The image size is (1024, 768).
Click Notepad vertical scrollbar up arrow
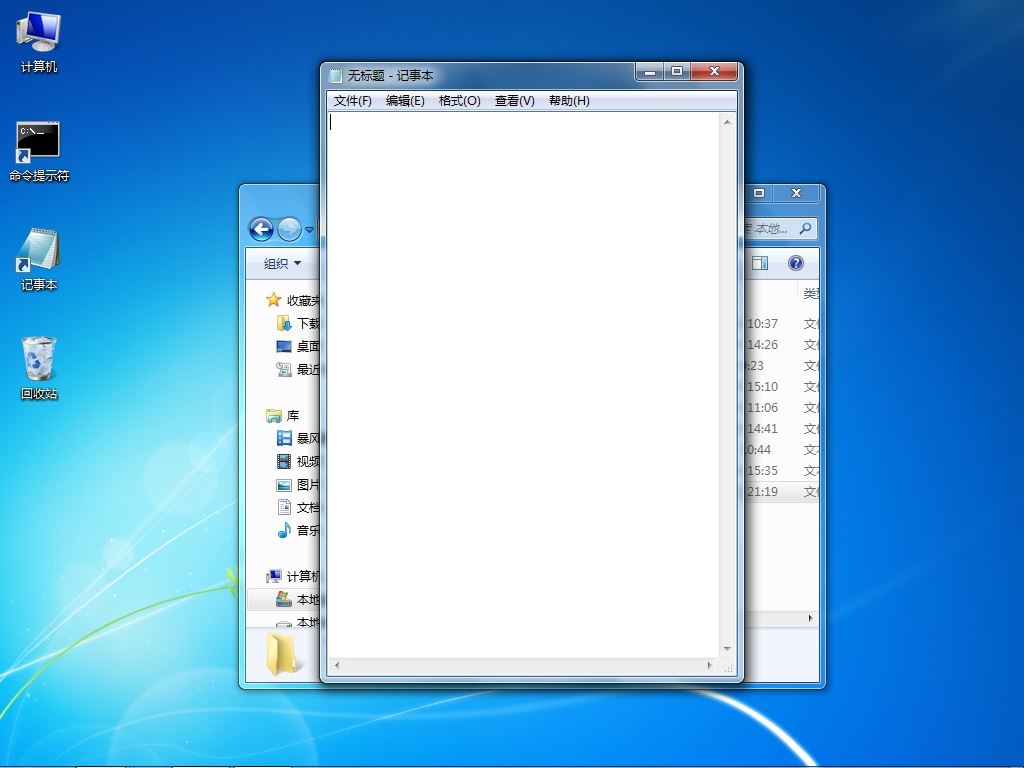[727, 122]
